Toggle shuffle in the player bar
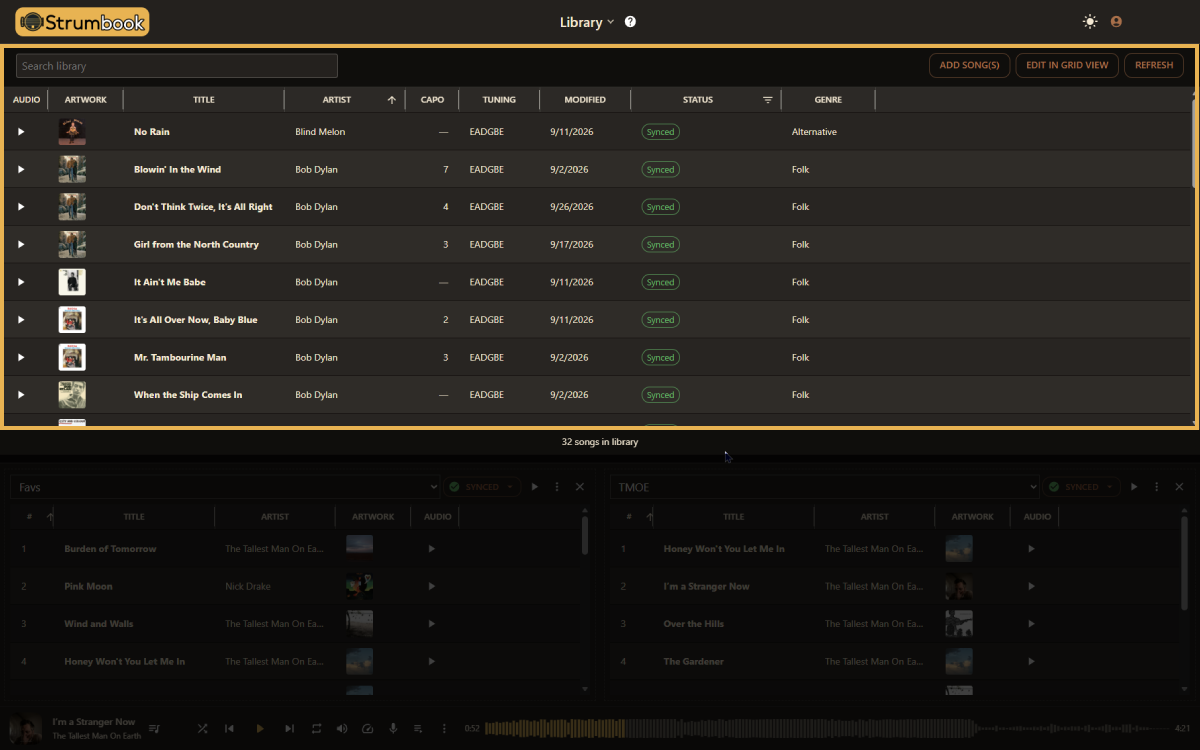This screenshot has height=750, width=1200. (x=203, y=729)
